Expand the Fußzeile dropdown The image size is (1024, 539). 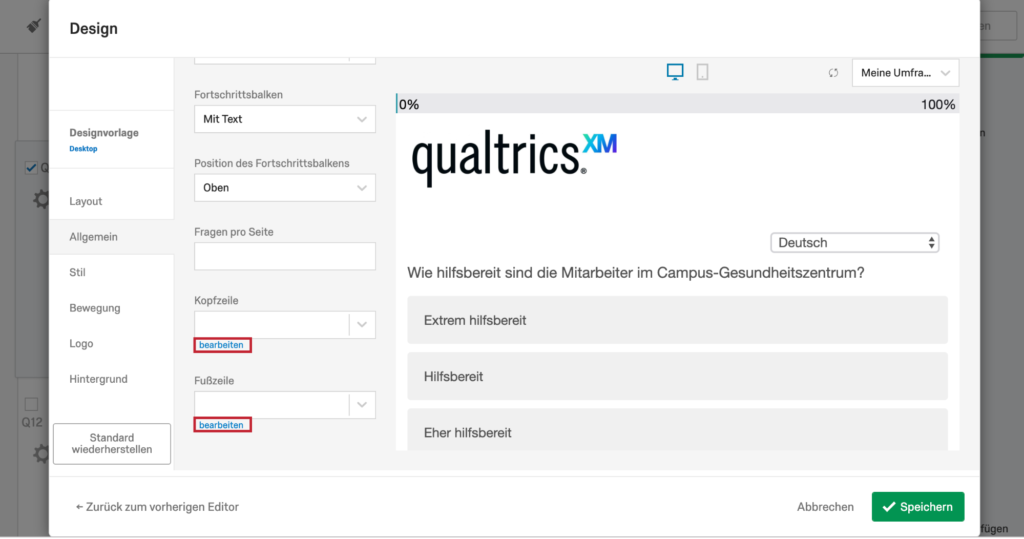coord(361,404)
